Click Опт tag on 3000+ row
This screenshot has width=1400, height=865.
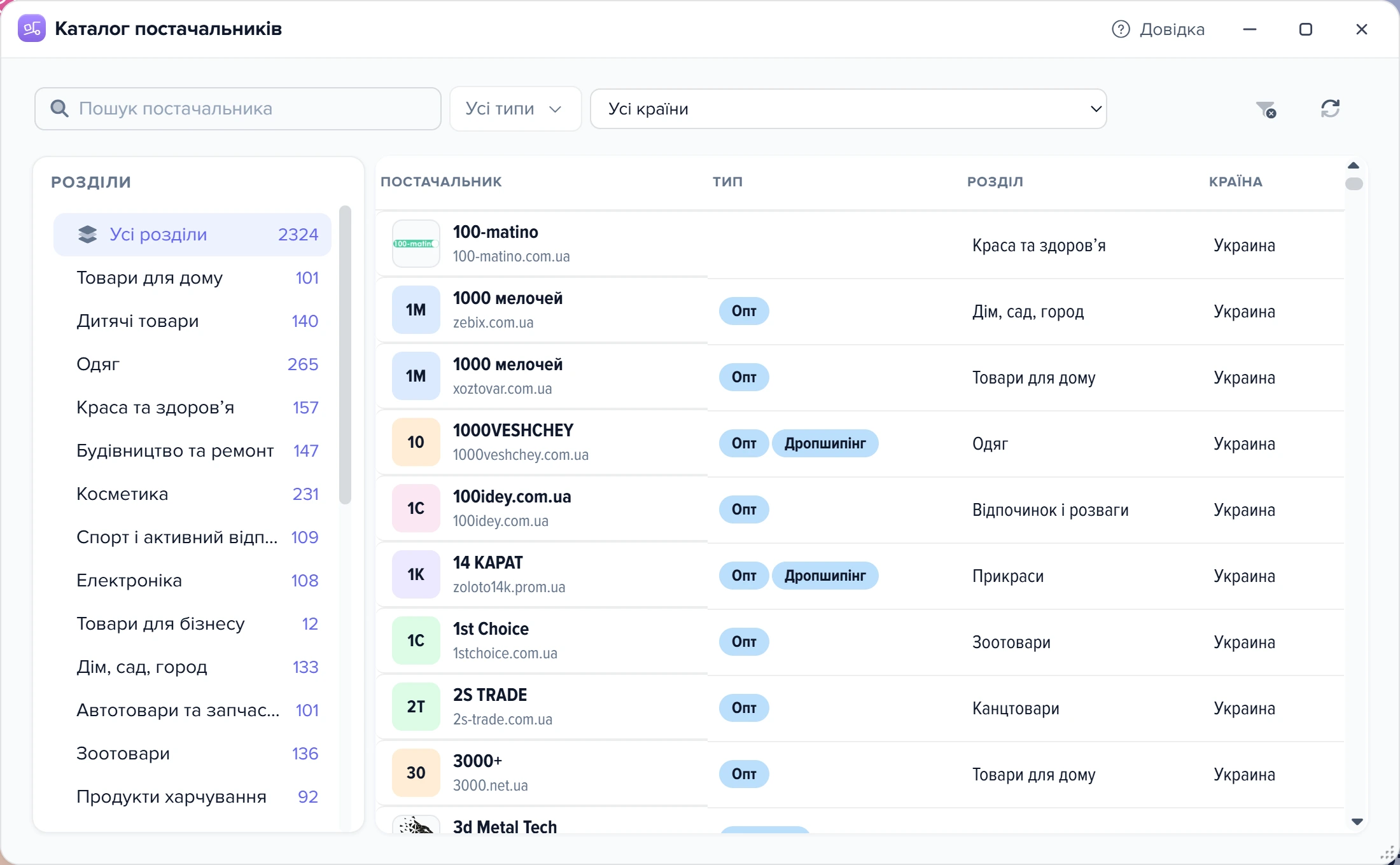click(x=744, y=774)
